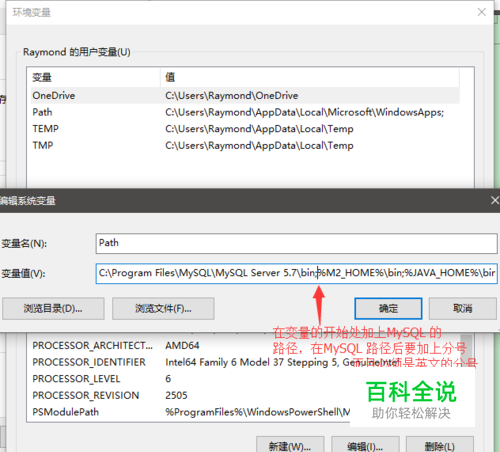This screenshot has width=500, height=452.
Task: Click the 删除(L) button
Action: coord(440,445)
